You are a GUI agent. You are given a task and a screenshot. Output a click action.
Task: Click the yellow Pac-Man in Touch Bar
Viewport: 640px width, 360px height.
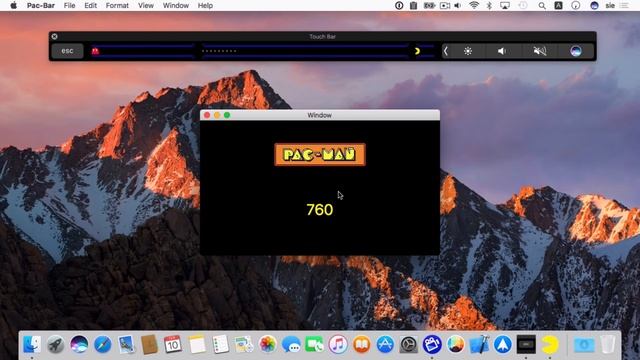click(417, 51)
